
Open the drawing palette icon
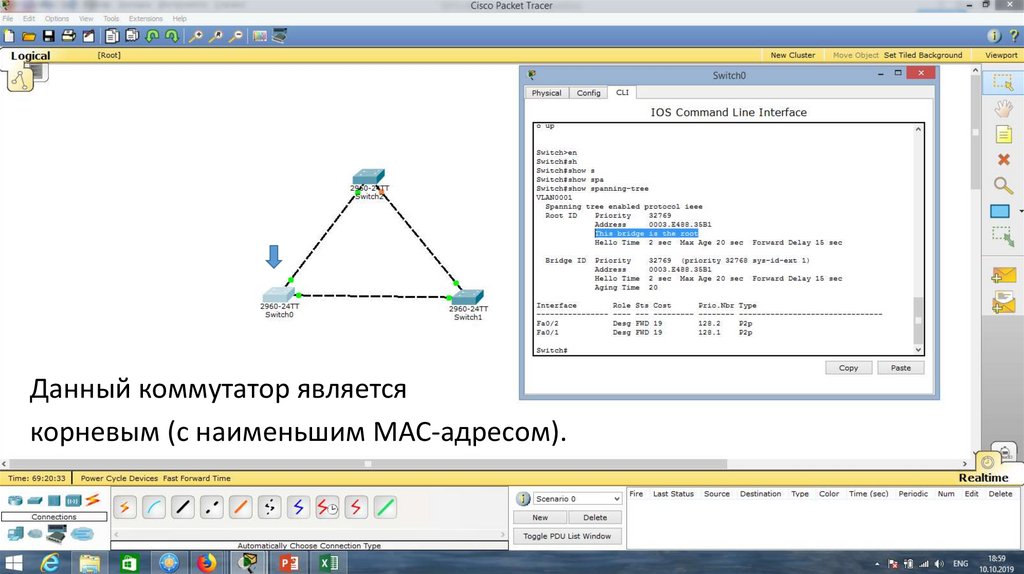(x=260, y=36)
